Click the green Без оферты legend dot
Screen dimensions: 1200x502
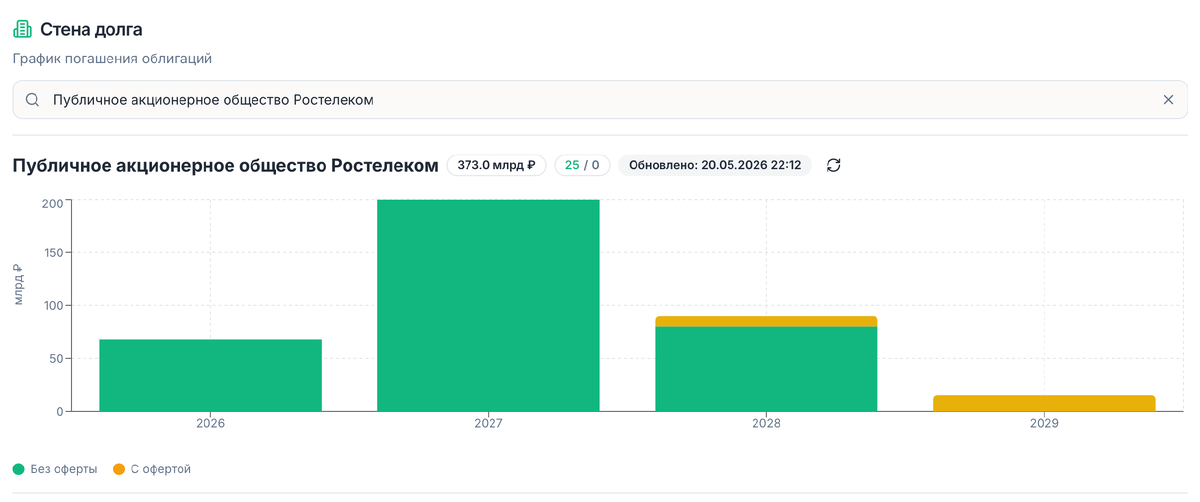(x=19, y=469)
